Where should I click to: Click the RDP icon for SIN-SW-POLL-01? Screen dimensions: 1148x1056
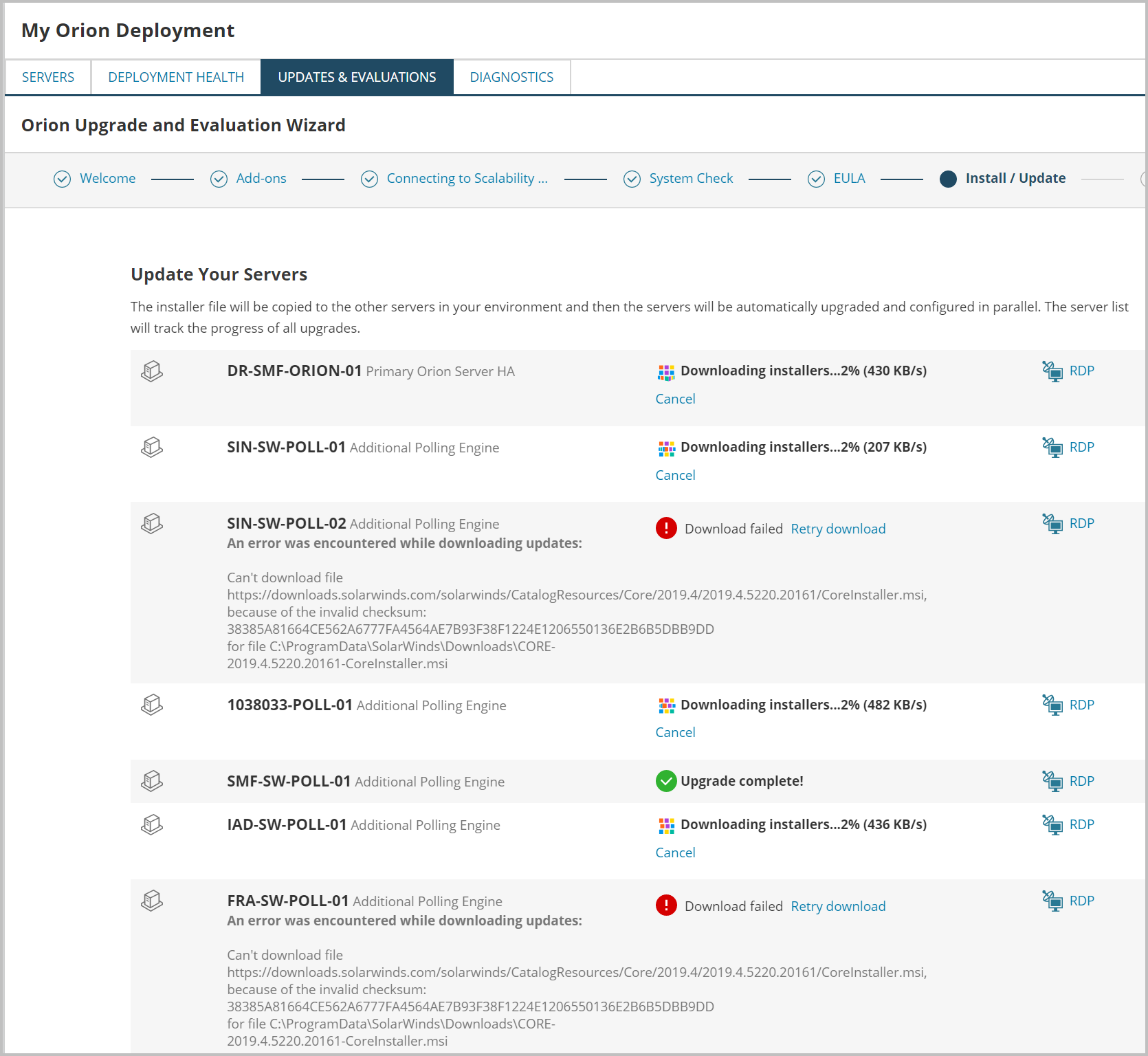(x=1052, y=448)
